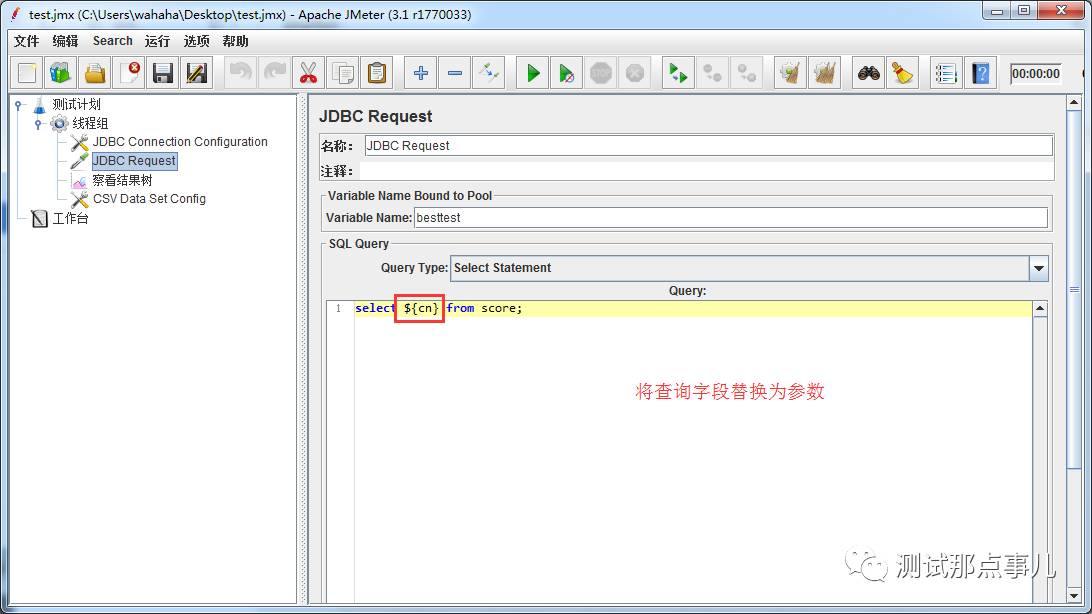Click the 名称 name input field
The height and width of the screenshot is (614, 1092).
pyautogui.click(x=708, y=145)
